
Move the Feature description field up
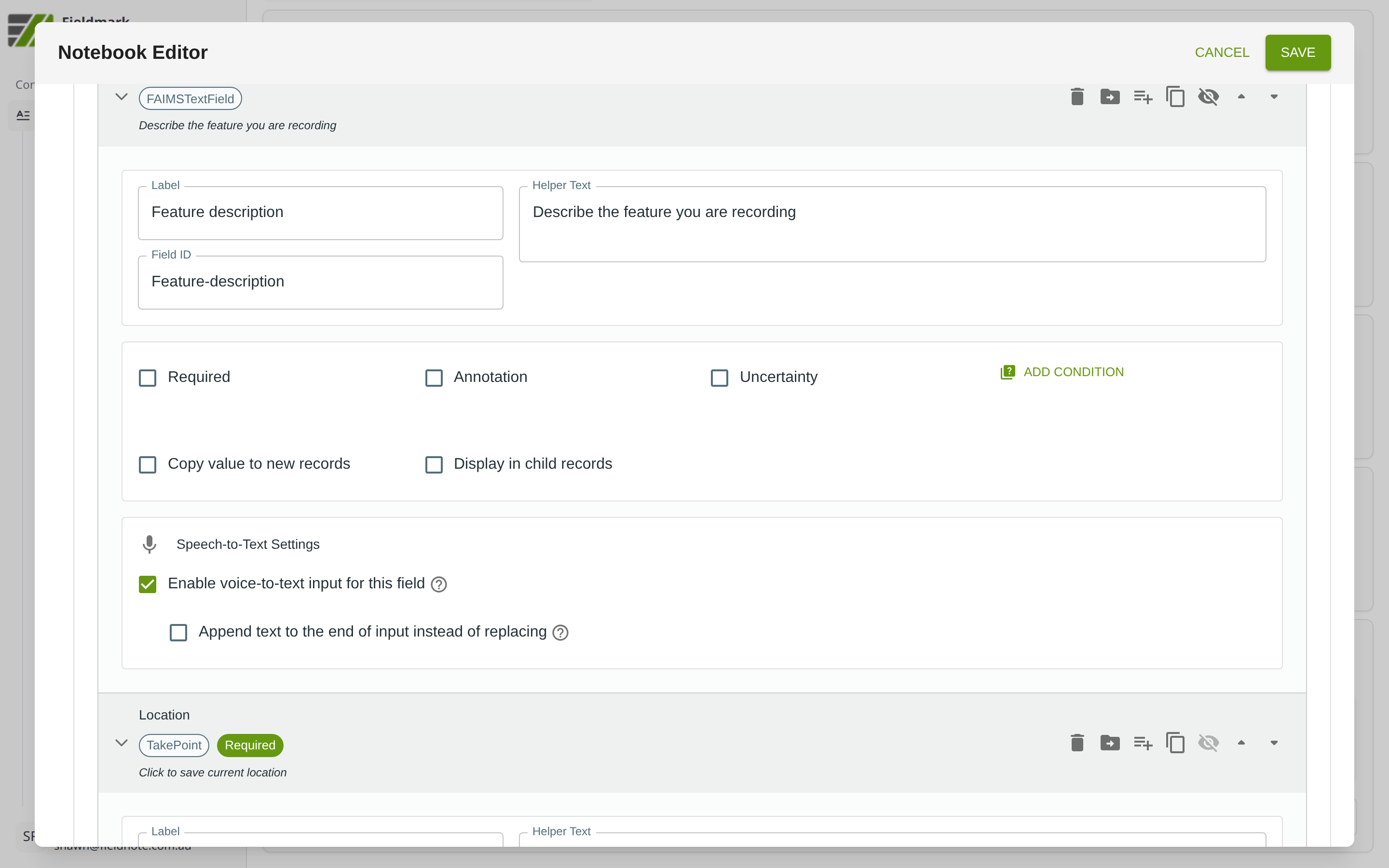1241,97
